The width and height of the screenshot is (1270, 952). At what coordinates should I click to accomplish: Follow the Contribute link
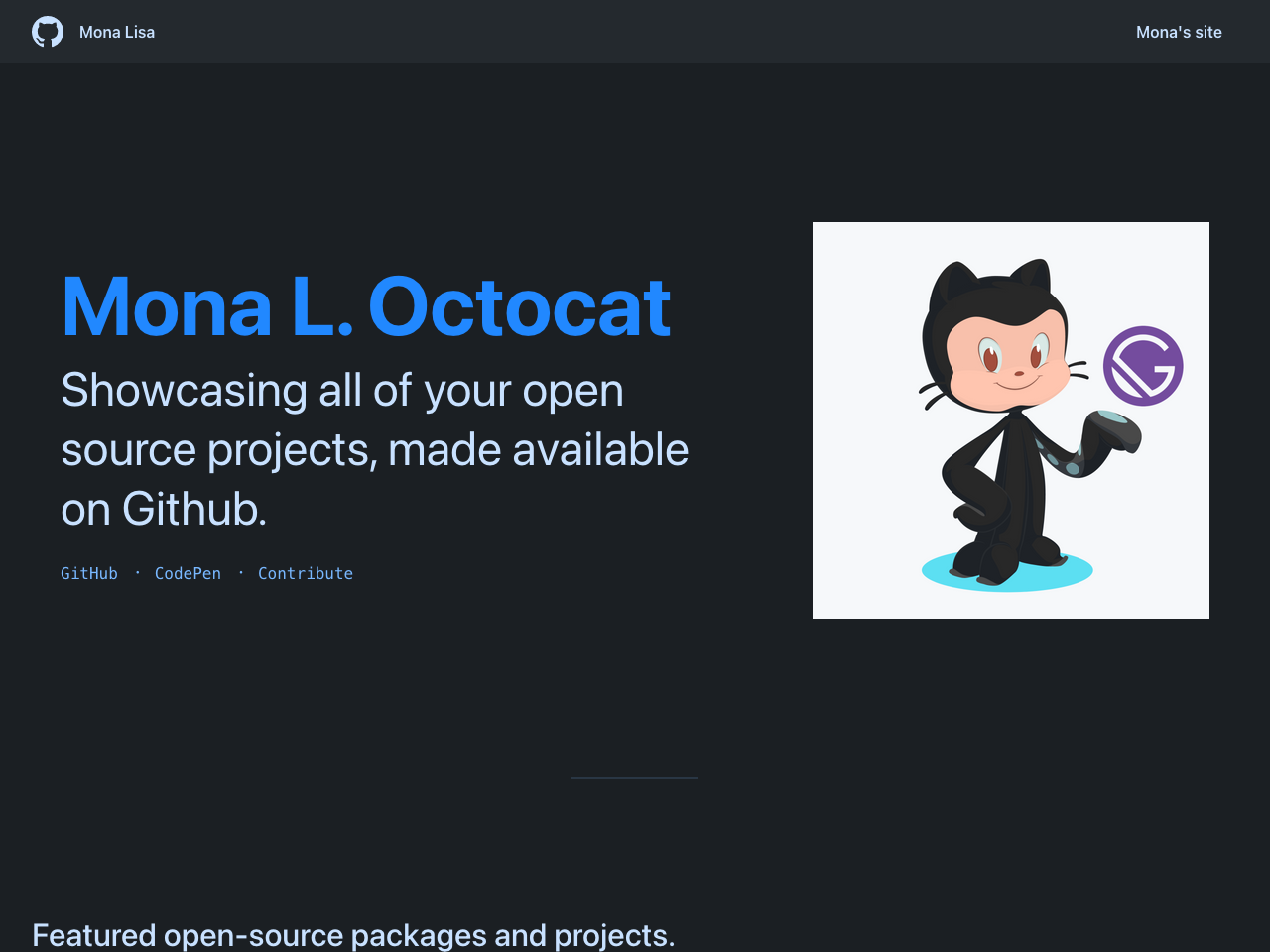click(306, 573)
